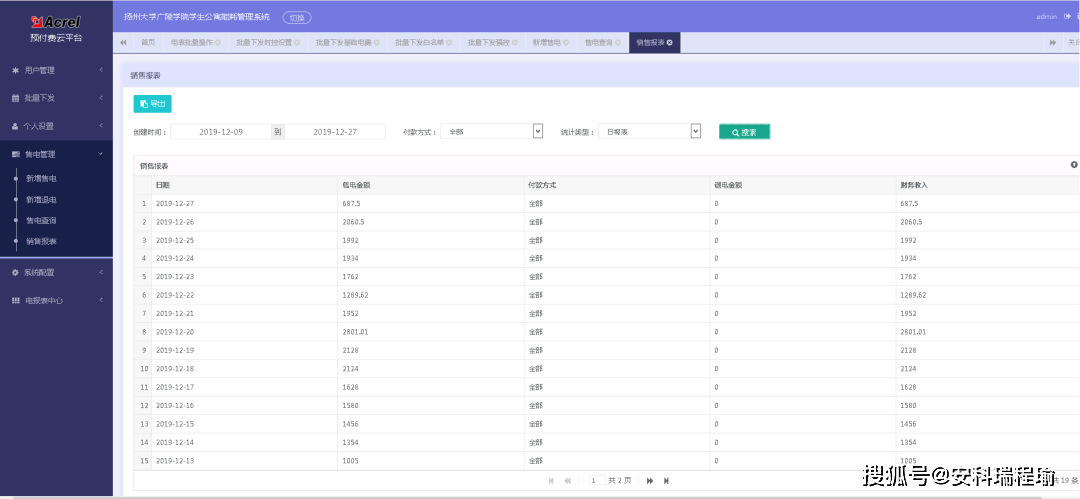Select the row dated 2019-12-18
Image resolution: width=1080 pixels, height=499 pixels.
coord(606,369)
